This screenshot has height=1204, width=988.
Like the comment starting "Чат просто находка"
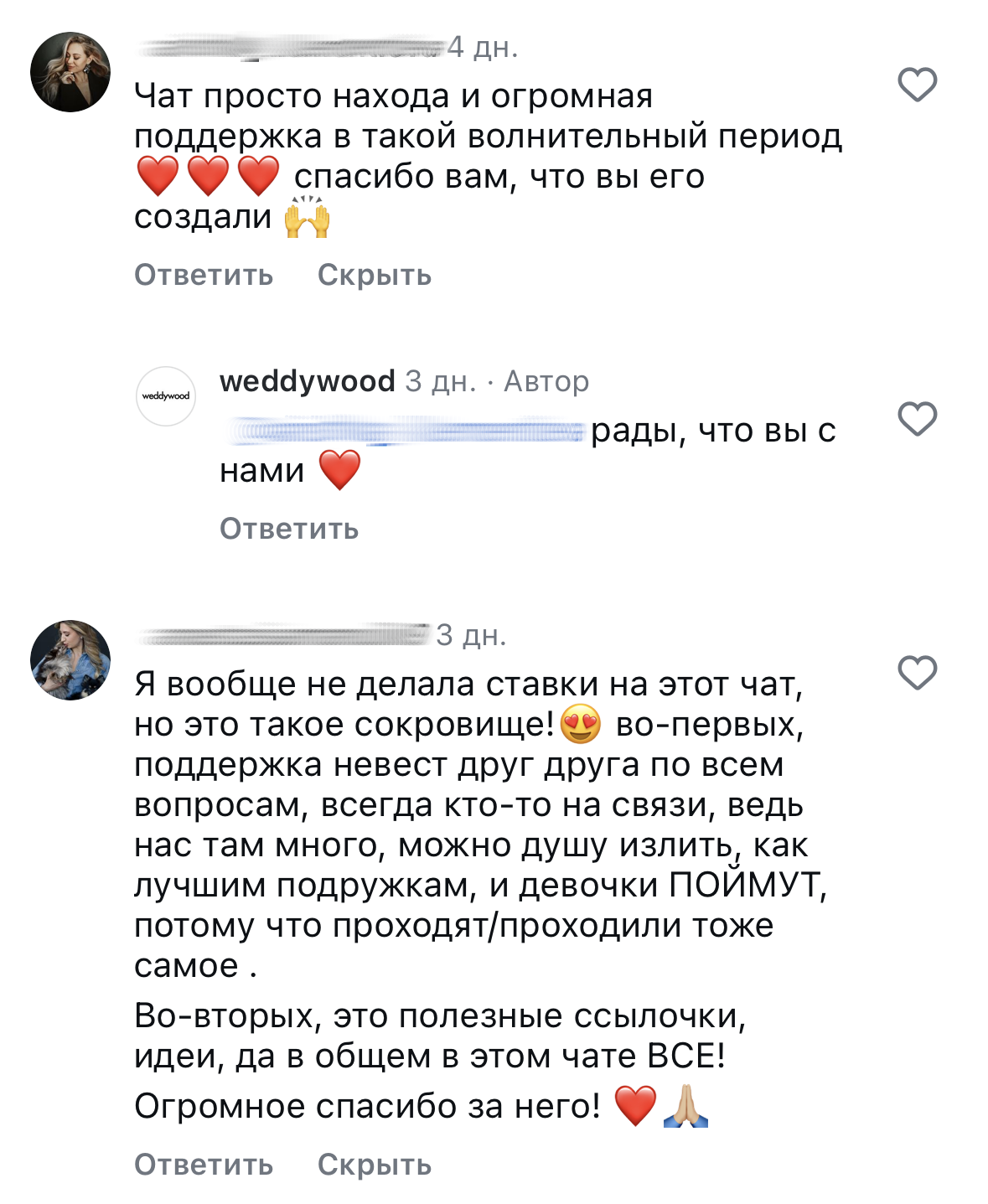pyautogui.click(x=917, y=85)
